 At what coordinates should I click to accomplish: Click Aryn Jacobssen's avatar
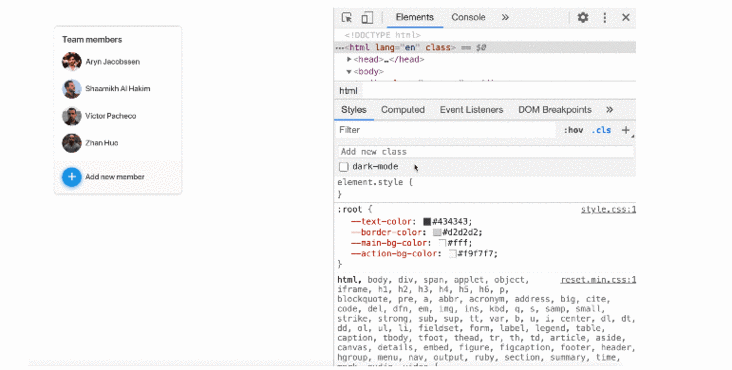(x=71, y=62)
